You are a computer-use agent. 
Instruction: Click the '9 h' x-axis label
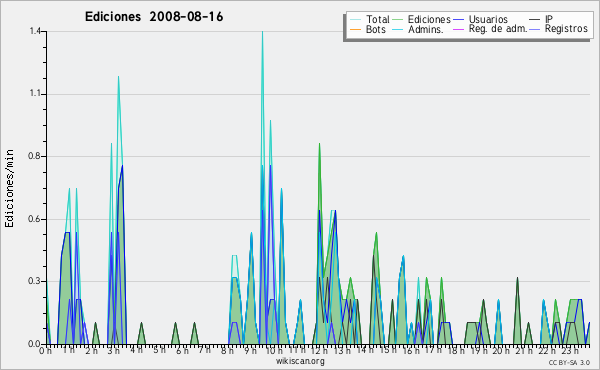coord(250,350)
